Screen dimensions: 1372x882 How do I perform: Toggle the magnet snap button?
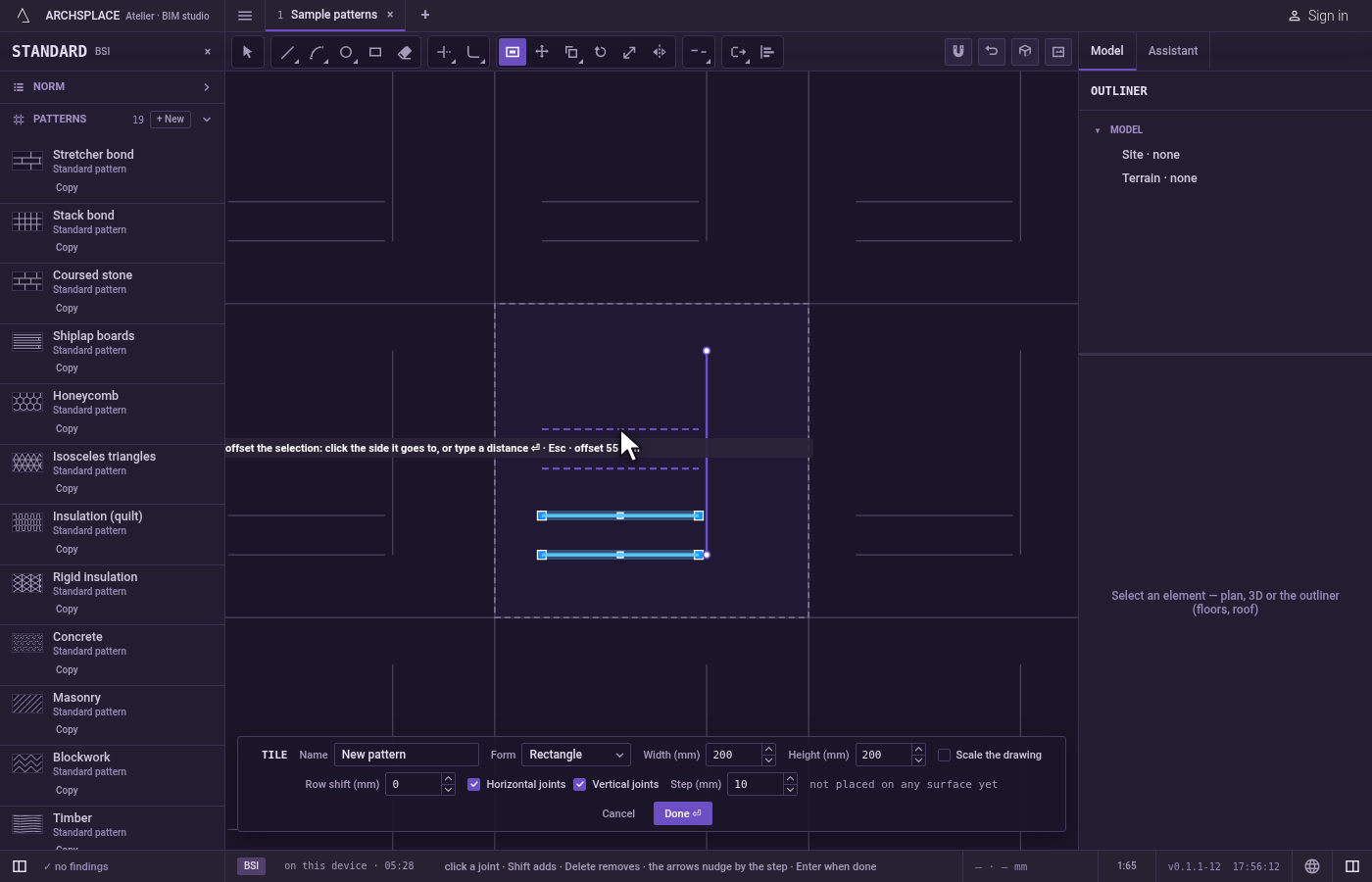958,52
